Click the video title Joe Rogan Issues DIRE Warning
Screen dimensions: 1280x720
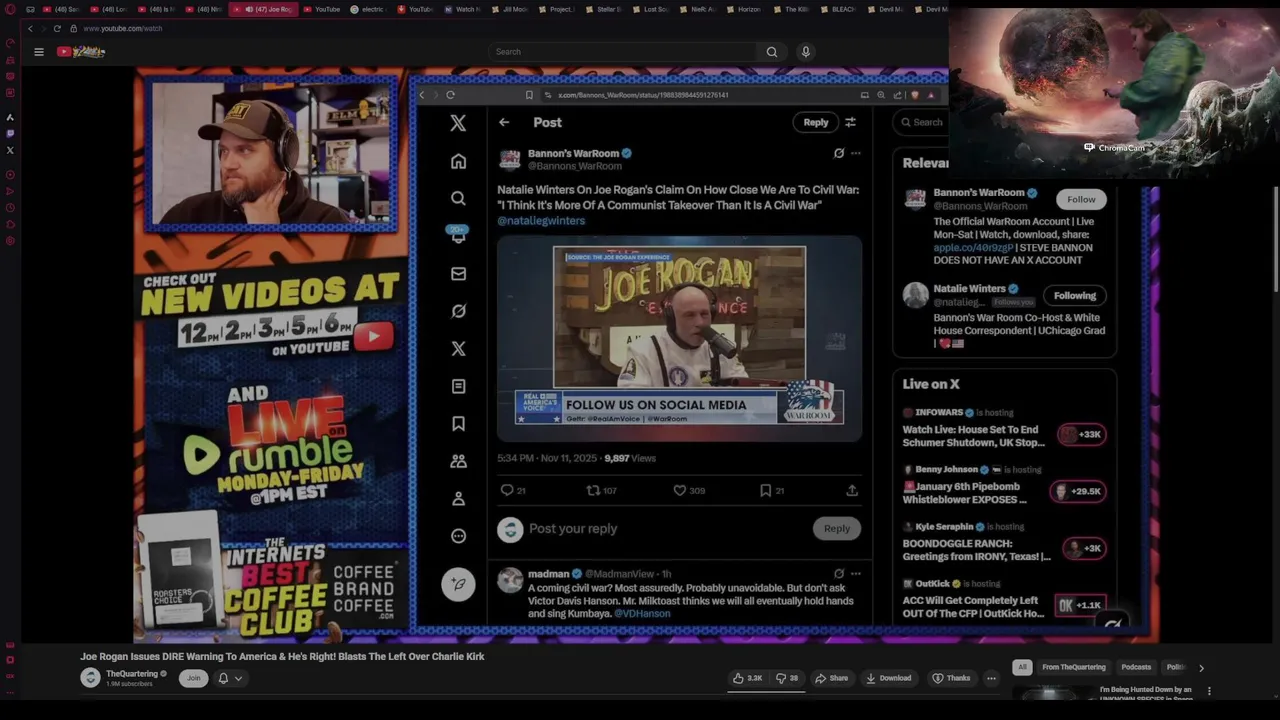[282, 656]
